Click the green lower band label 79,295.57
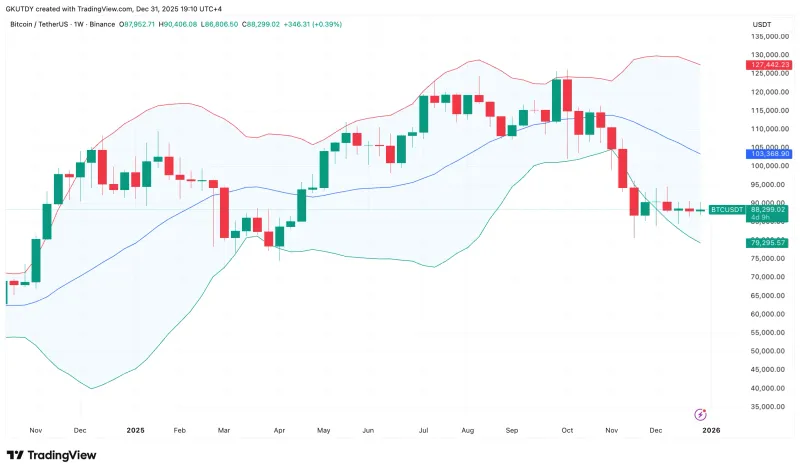 pos(767,243)
